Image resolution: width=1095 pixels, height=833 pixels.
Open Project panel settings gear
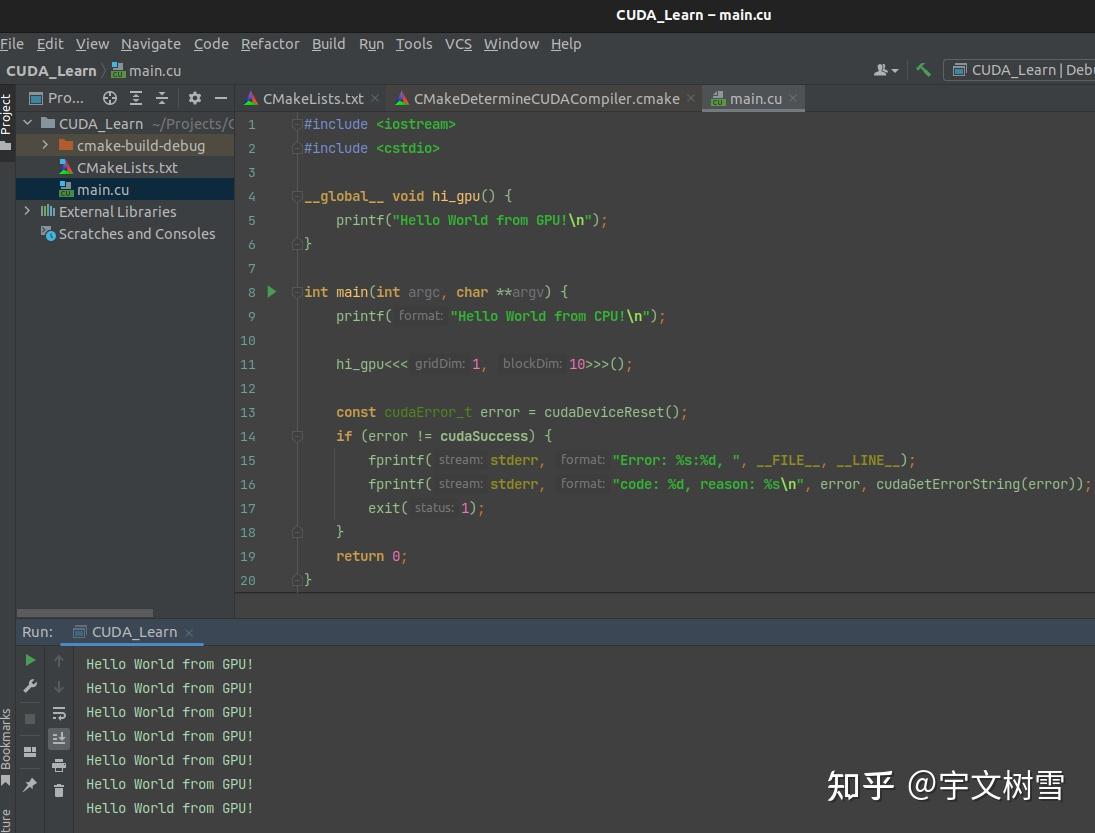(194, 98)
